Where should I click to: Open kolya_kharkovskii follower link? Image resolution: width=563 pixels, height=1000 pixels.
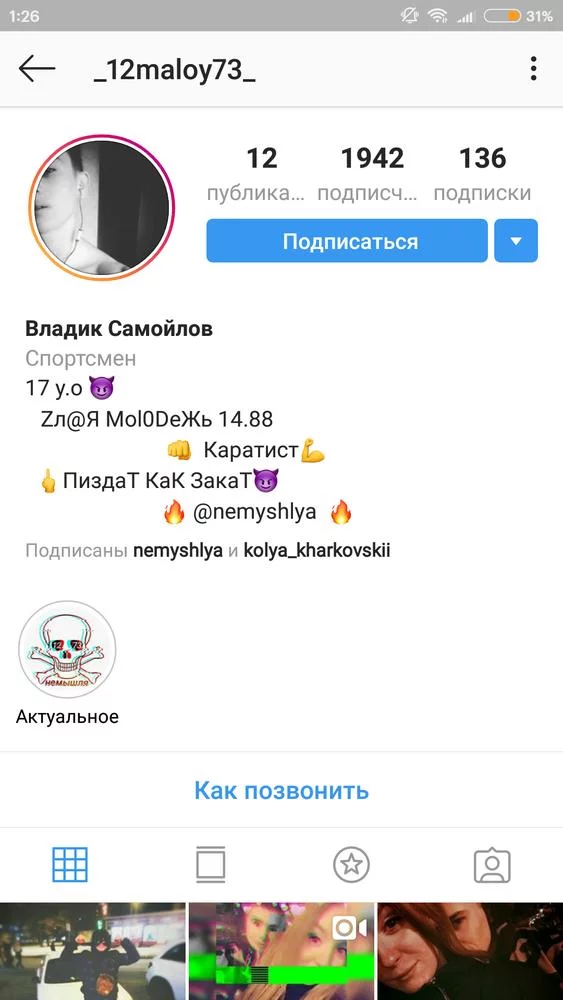[x=317, y=550]
